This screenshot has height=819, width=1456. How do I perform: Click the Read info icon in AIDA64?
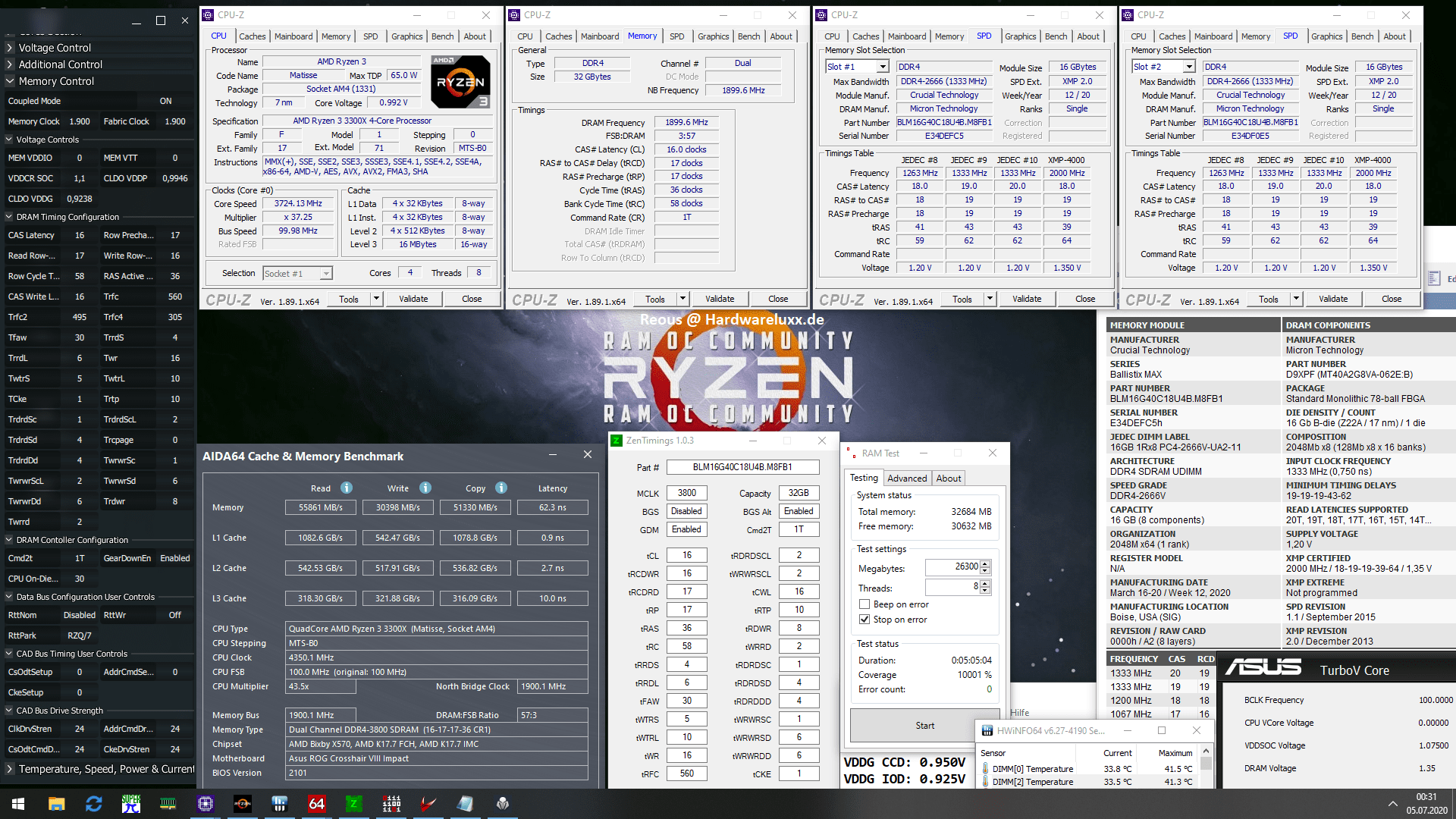tap(347, 488)
